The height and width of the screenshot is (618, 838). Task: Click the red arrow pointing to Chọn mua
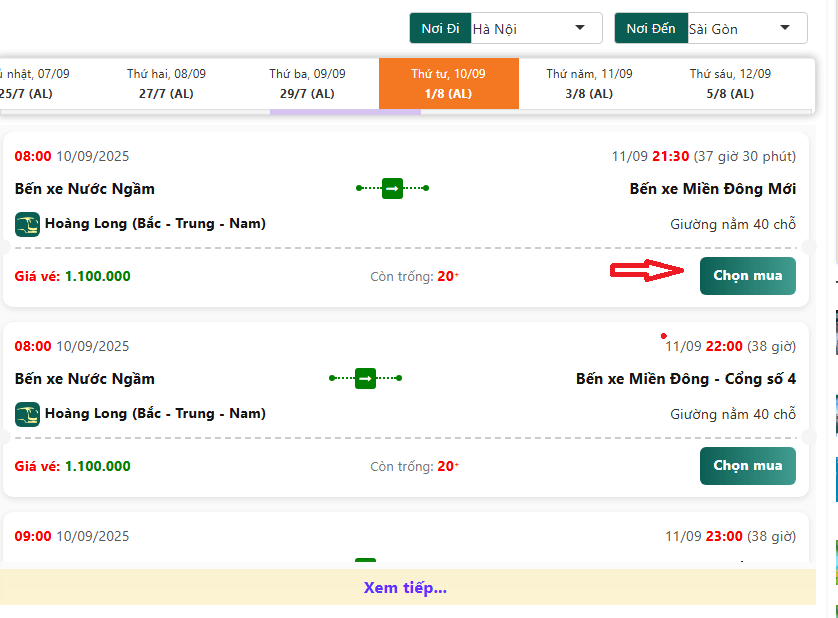coord(647,270)
